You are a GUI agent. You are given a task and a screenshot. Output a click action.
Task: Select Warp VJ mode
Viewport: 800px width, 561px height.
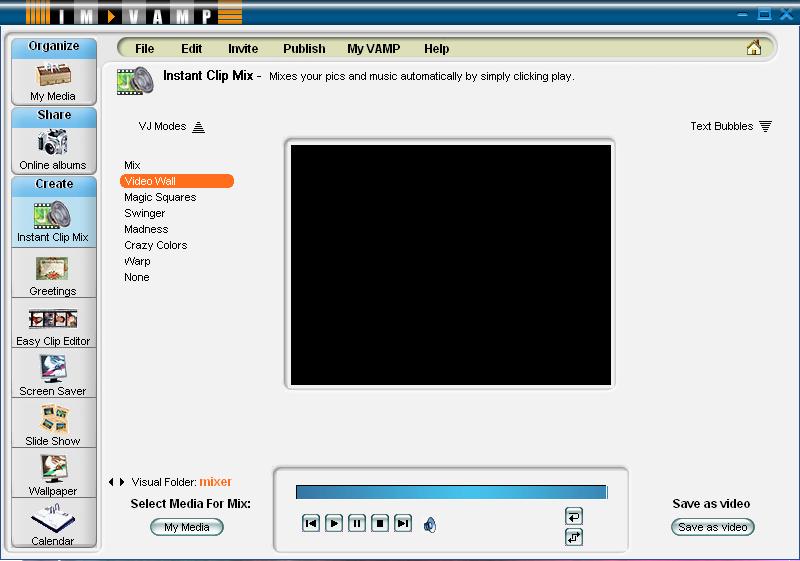tap(137, 261)
